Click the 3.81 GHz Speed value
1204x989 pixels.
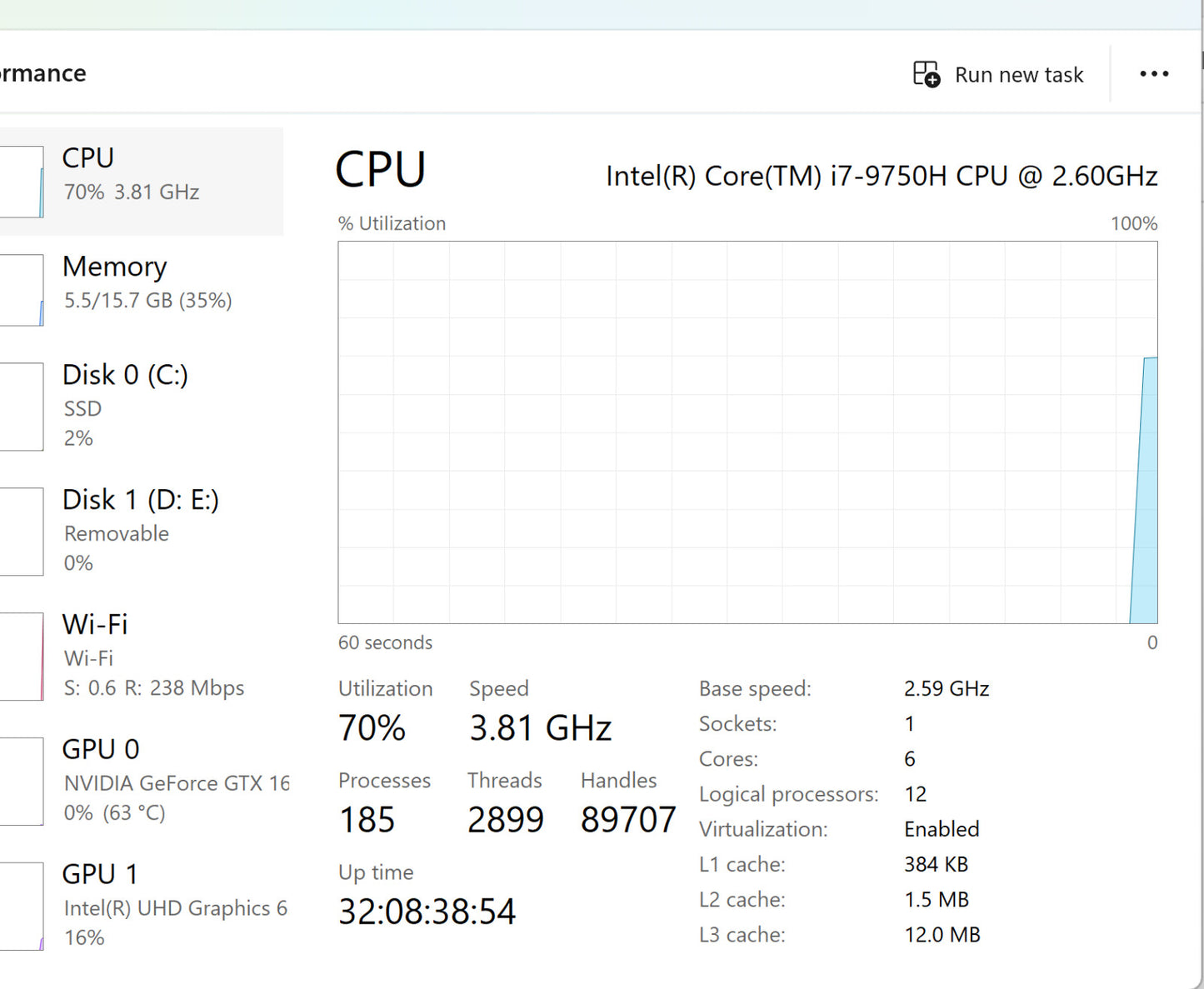(x=540, y=728)
